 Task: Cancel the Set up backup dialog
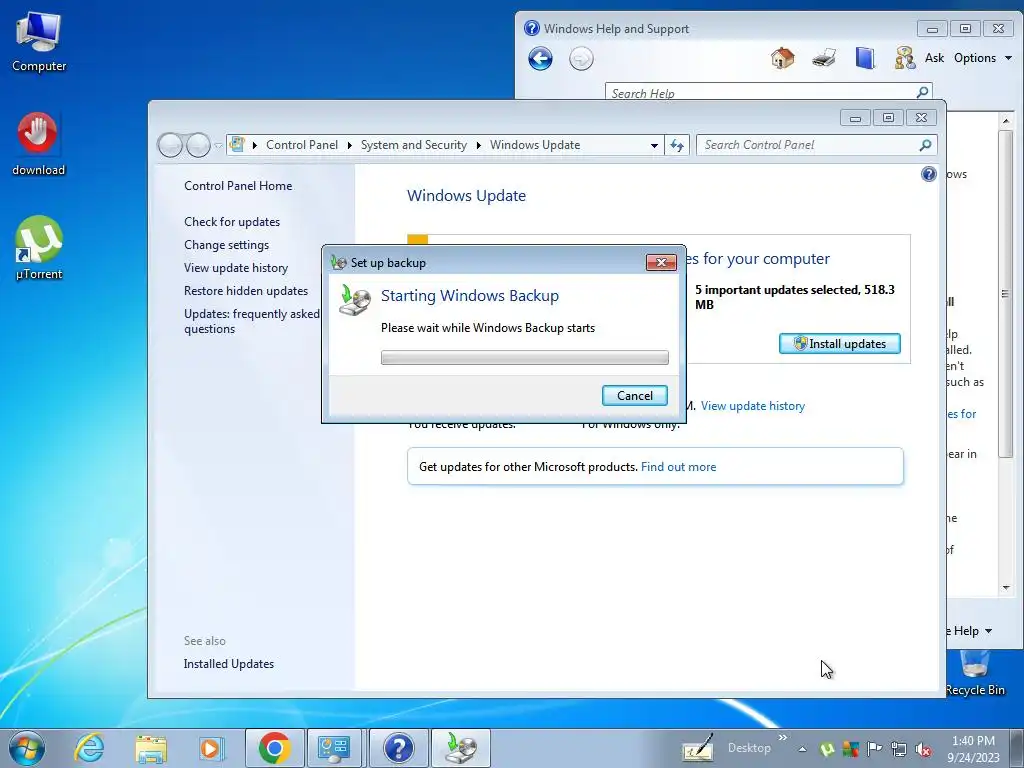tap(634, 396)
